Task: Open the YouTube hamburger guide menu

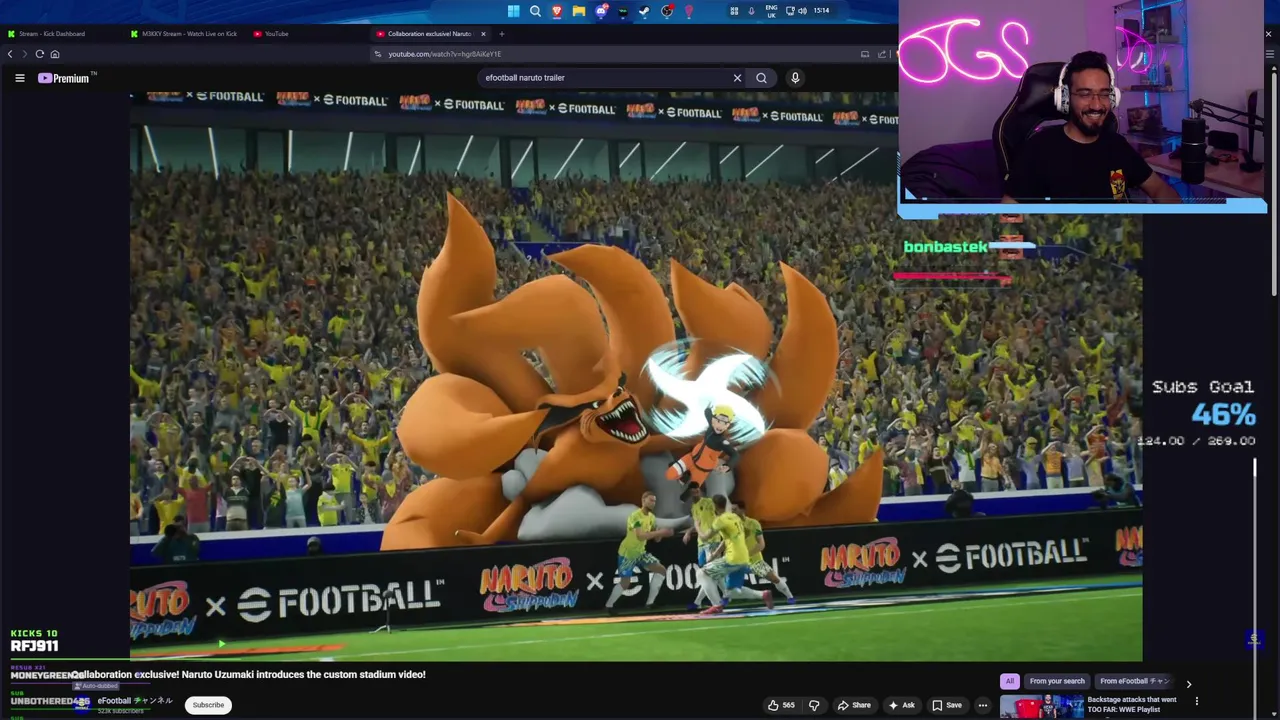Action: pyautogui.click(x=19, y=78)
